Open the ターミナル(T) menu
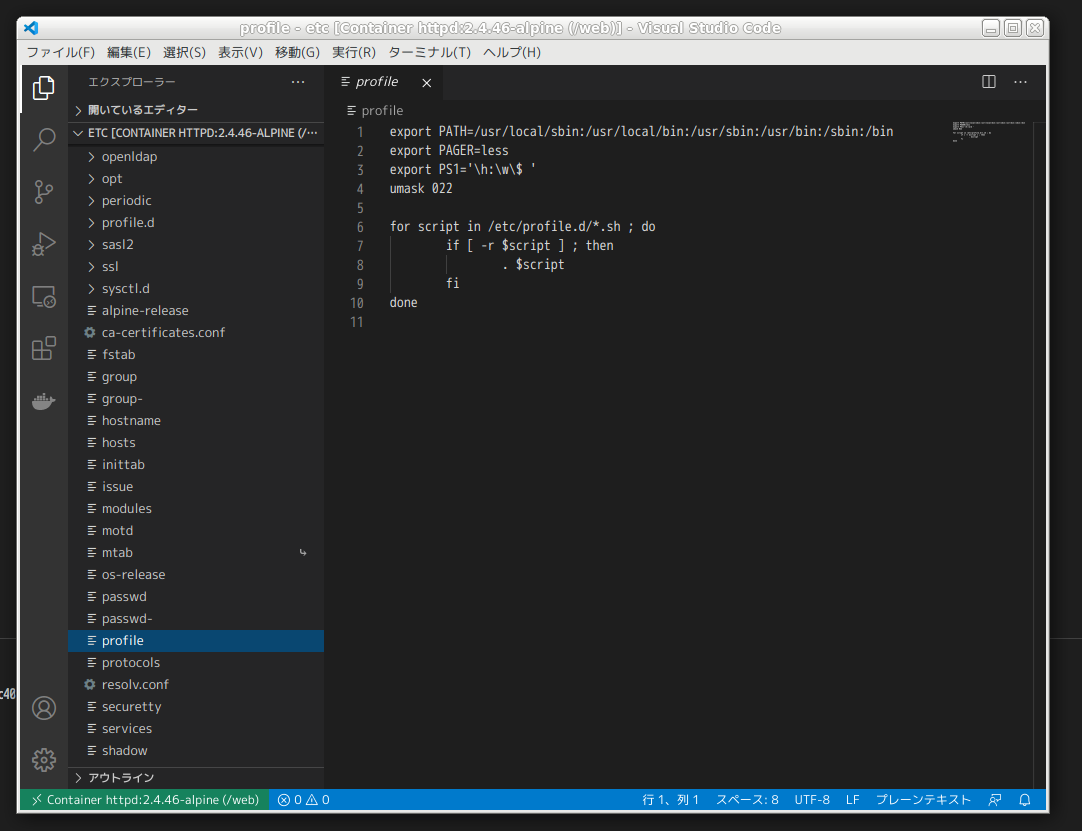The height and width of the screenshot is (831, 1082). [x=429, y=52]
